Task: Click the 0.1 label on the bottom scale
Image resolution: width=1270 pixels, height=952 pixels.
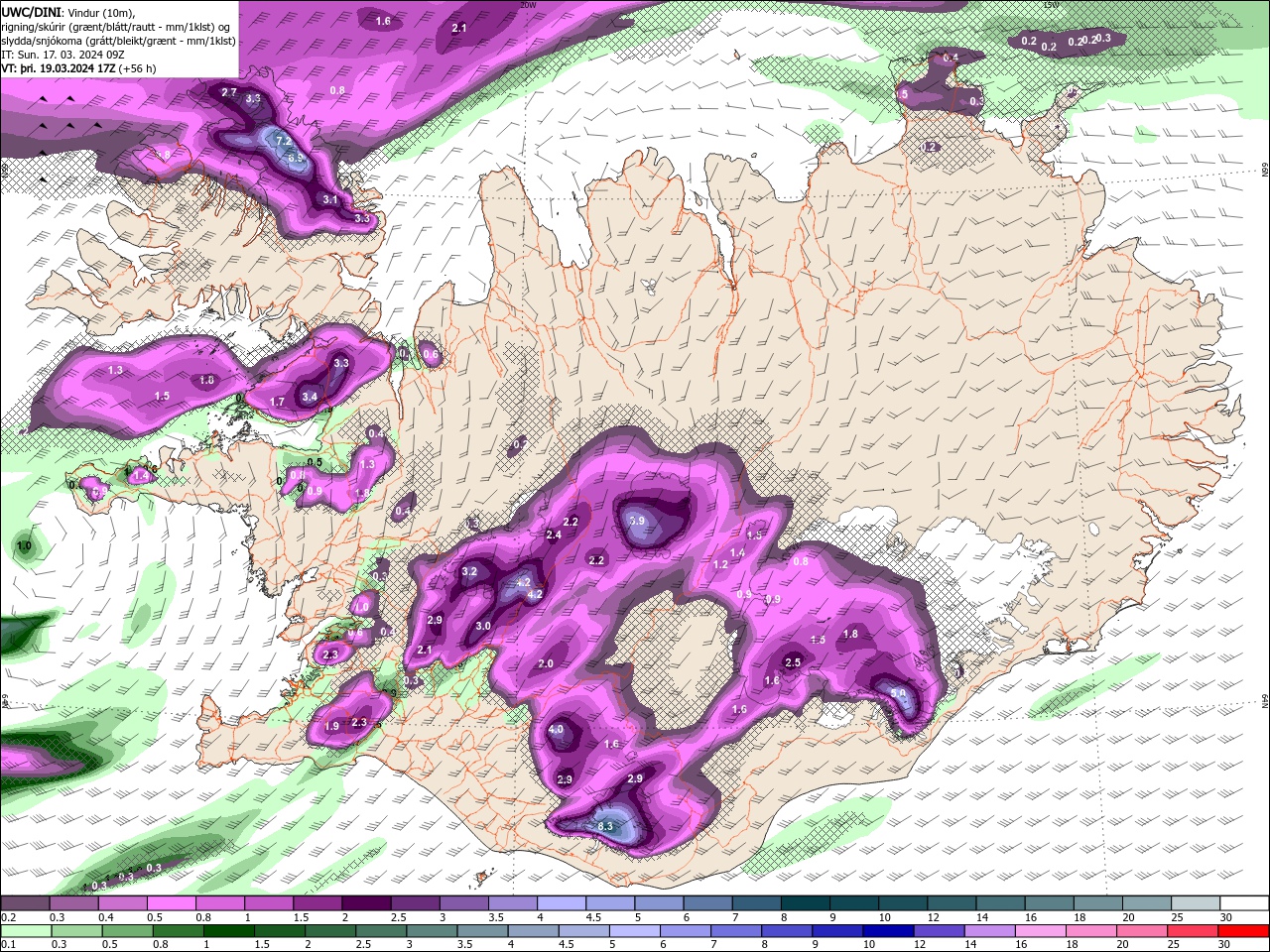Action: point(8,945)
